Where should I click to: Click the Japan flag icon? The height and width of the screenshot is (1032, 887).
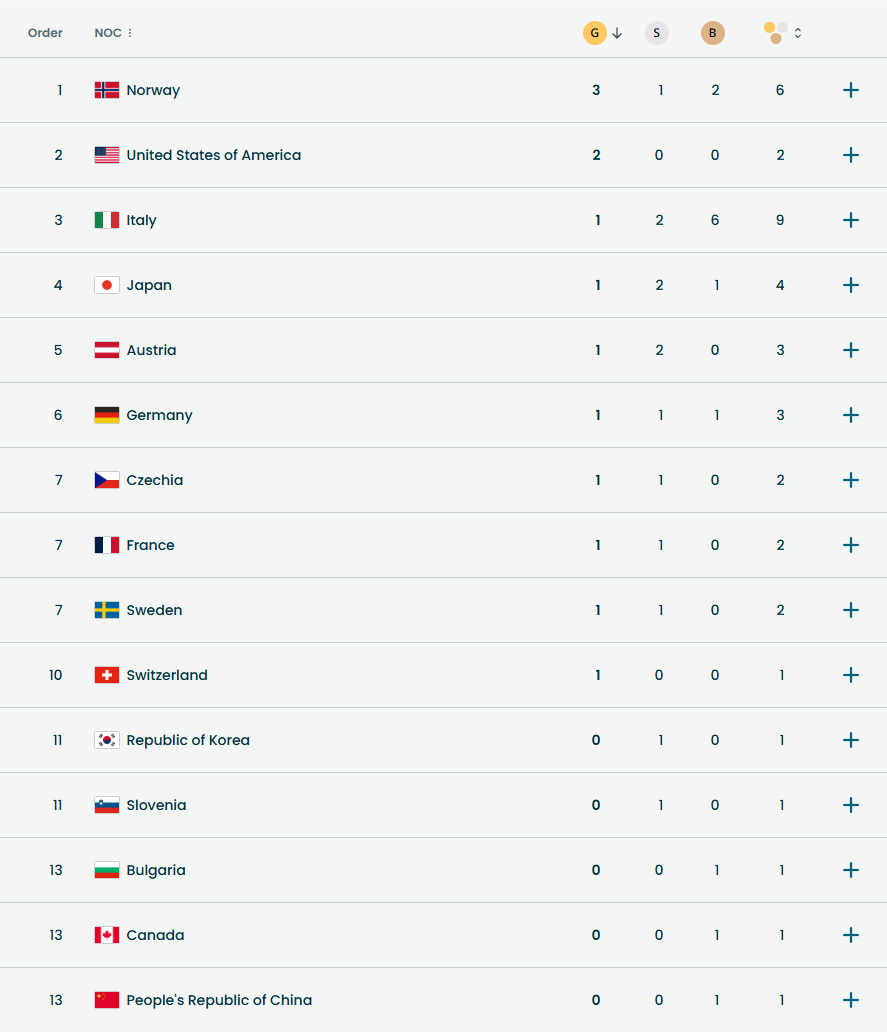coord(107,285)
